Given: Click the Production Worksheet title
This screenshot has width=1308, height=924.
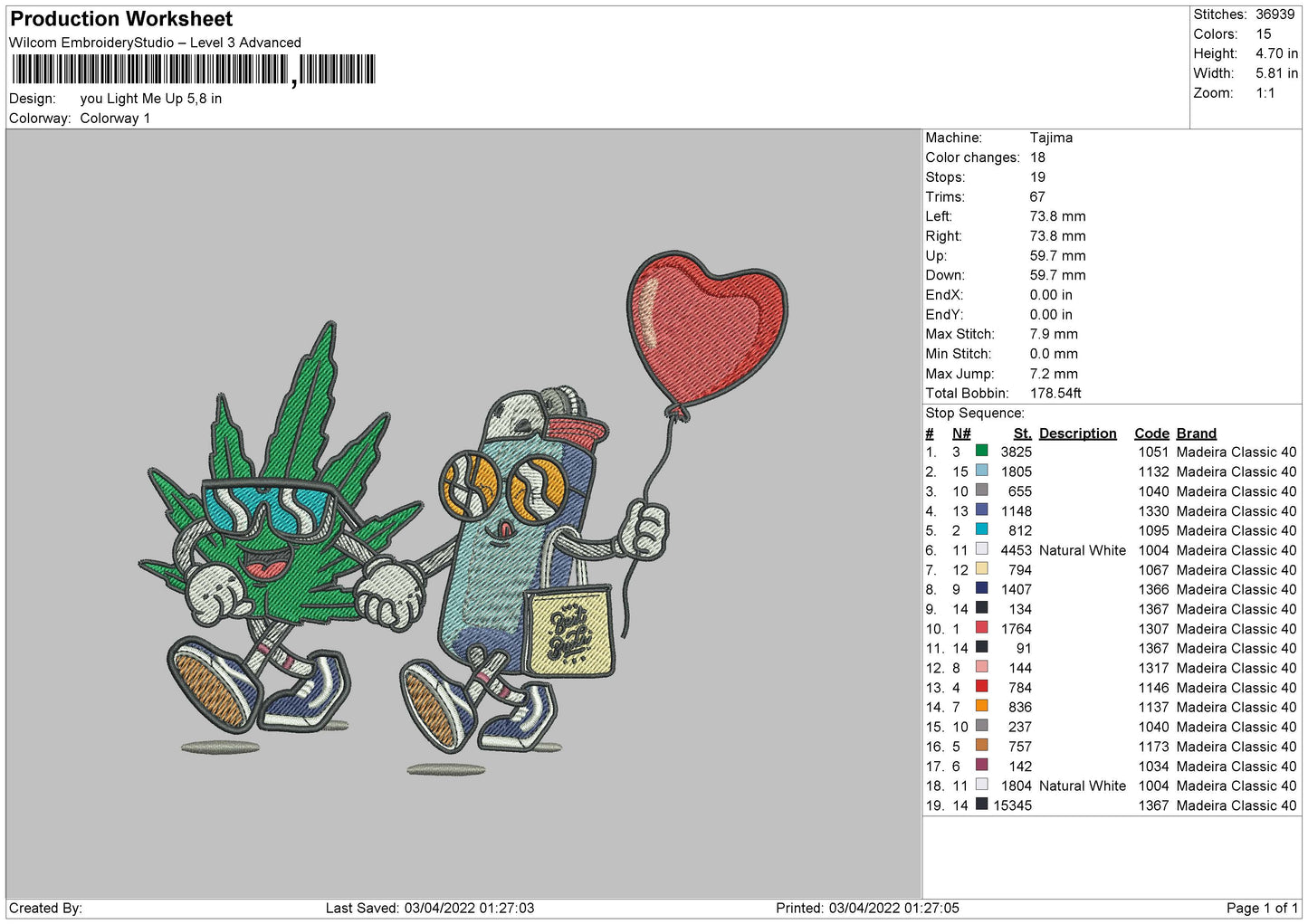Looking at the screenshot, I should pos(121,19).
